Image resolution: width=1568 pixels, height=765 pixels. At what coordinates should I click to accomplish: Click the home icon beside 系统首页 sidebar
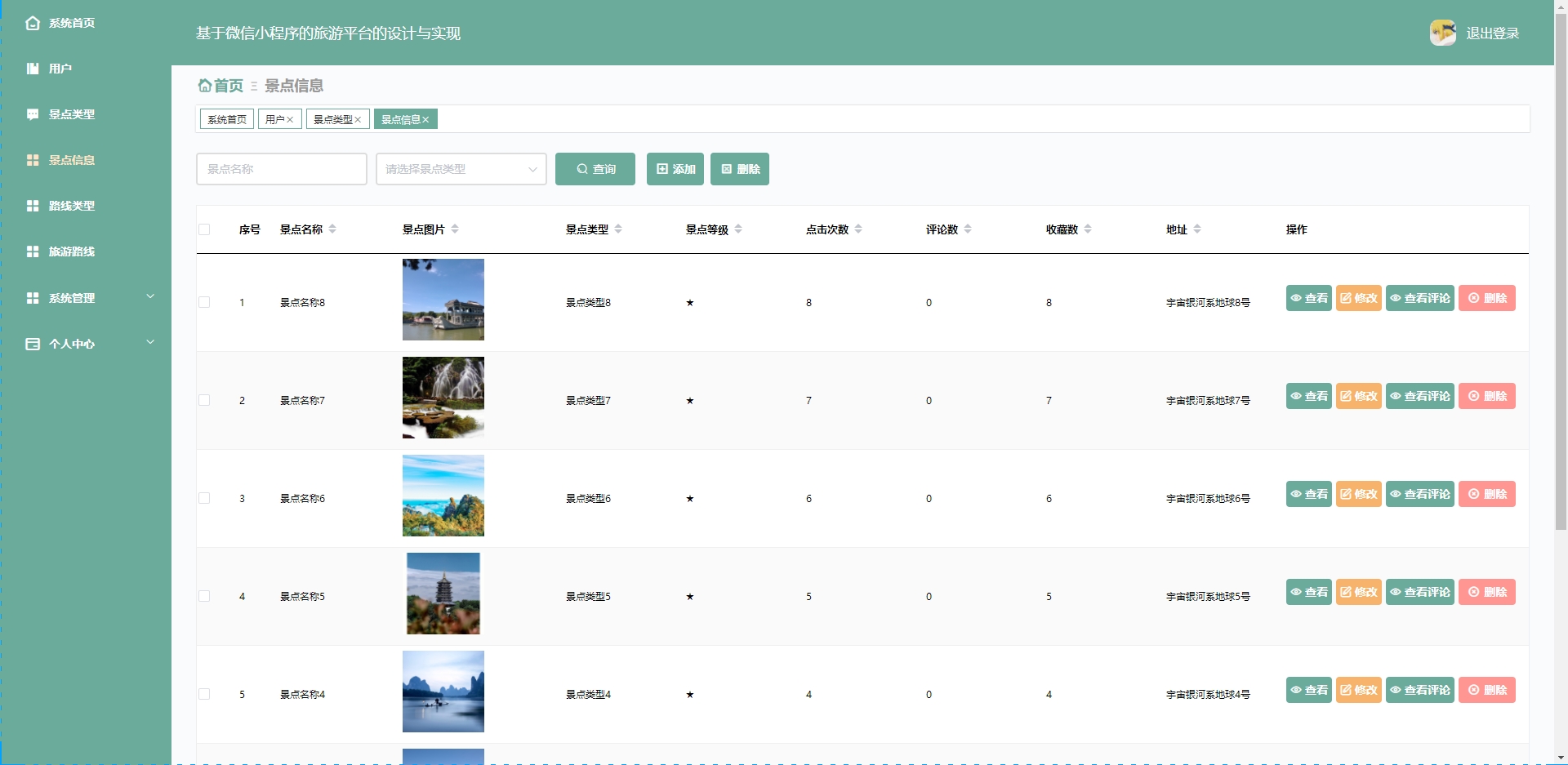click(x=33, y=23)
